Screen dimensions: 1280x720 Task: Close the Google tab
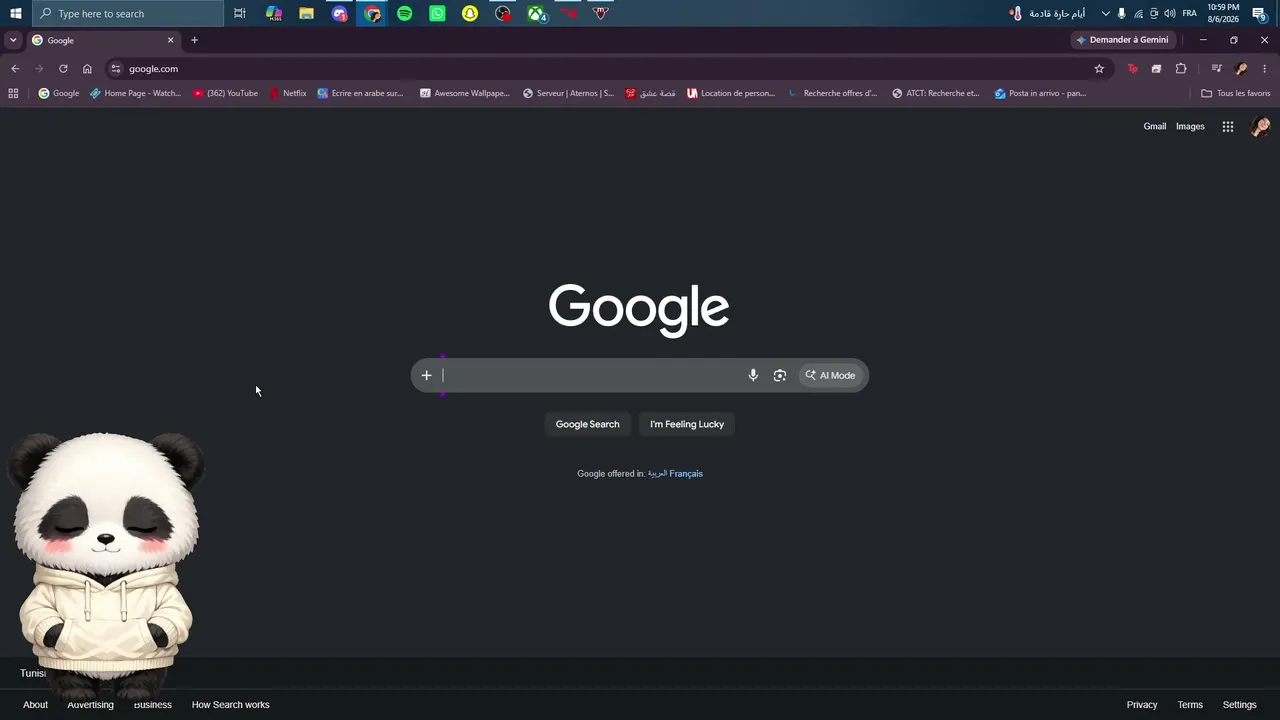pyautogui.click(x=170, y=40)
